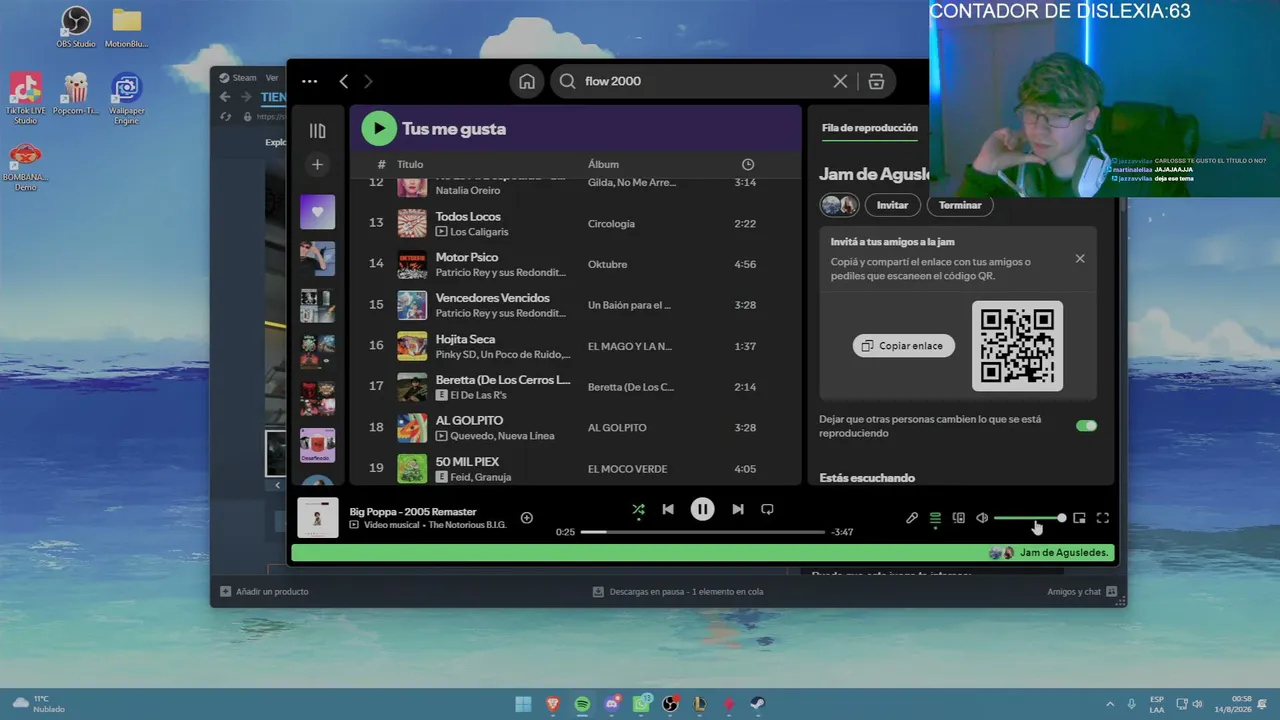Open 'Amigos y chat' in Steam
Viewport: 1280px width, 720px height.
pyautogui.click(x=1082, y=592)
